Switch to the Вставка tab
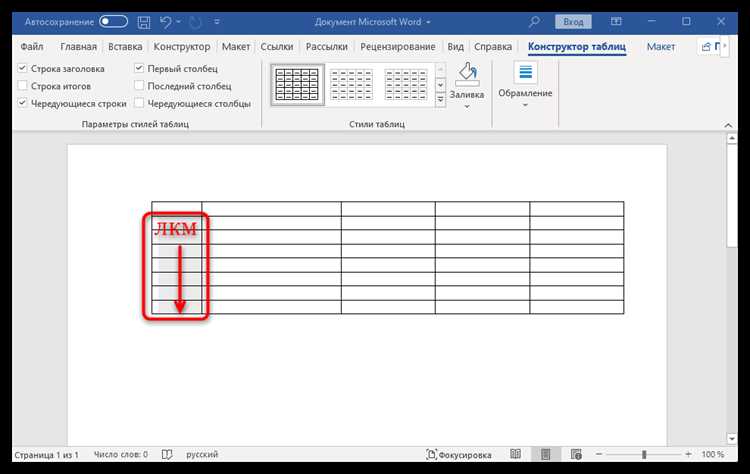 click(125, 46)
